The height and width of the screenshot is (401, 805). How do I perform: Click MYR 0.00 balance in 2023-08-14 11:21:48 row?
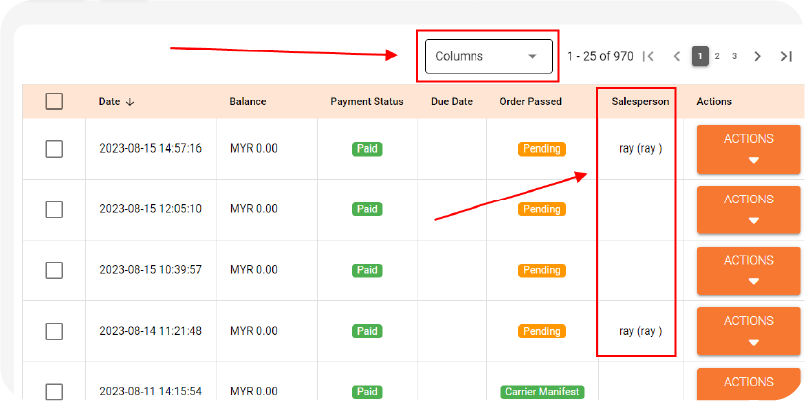point(254,331)
